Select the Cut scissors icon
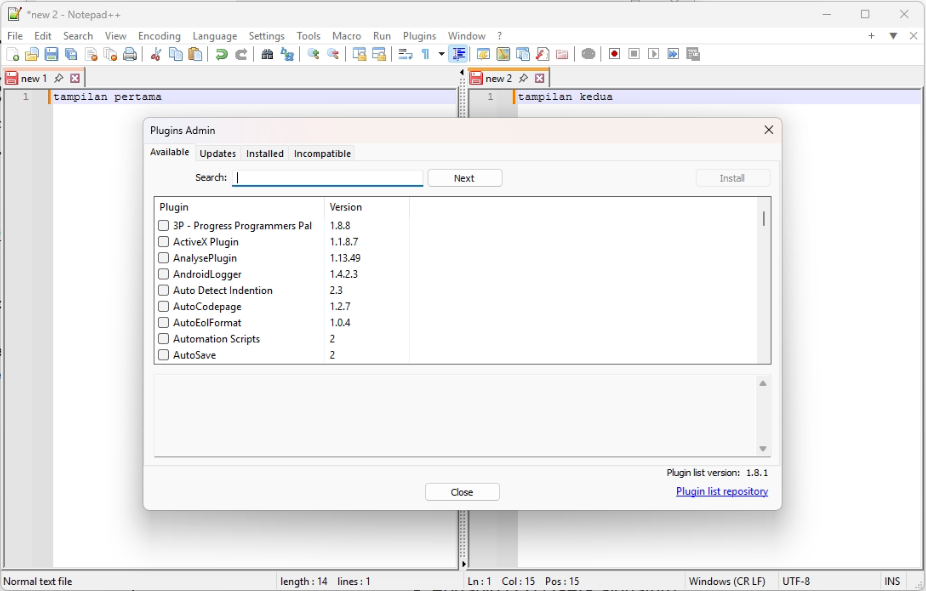Screen dimensions: 926x591 coord(156,54)
